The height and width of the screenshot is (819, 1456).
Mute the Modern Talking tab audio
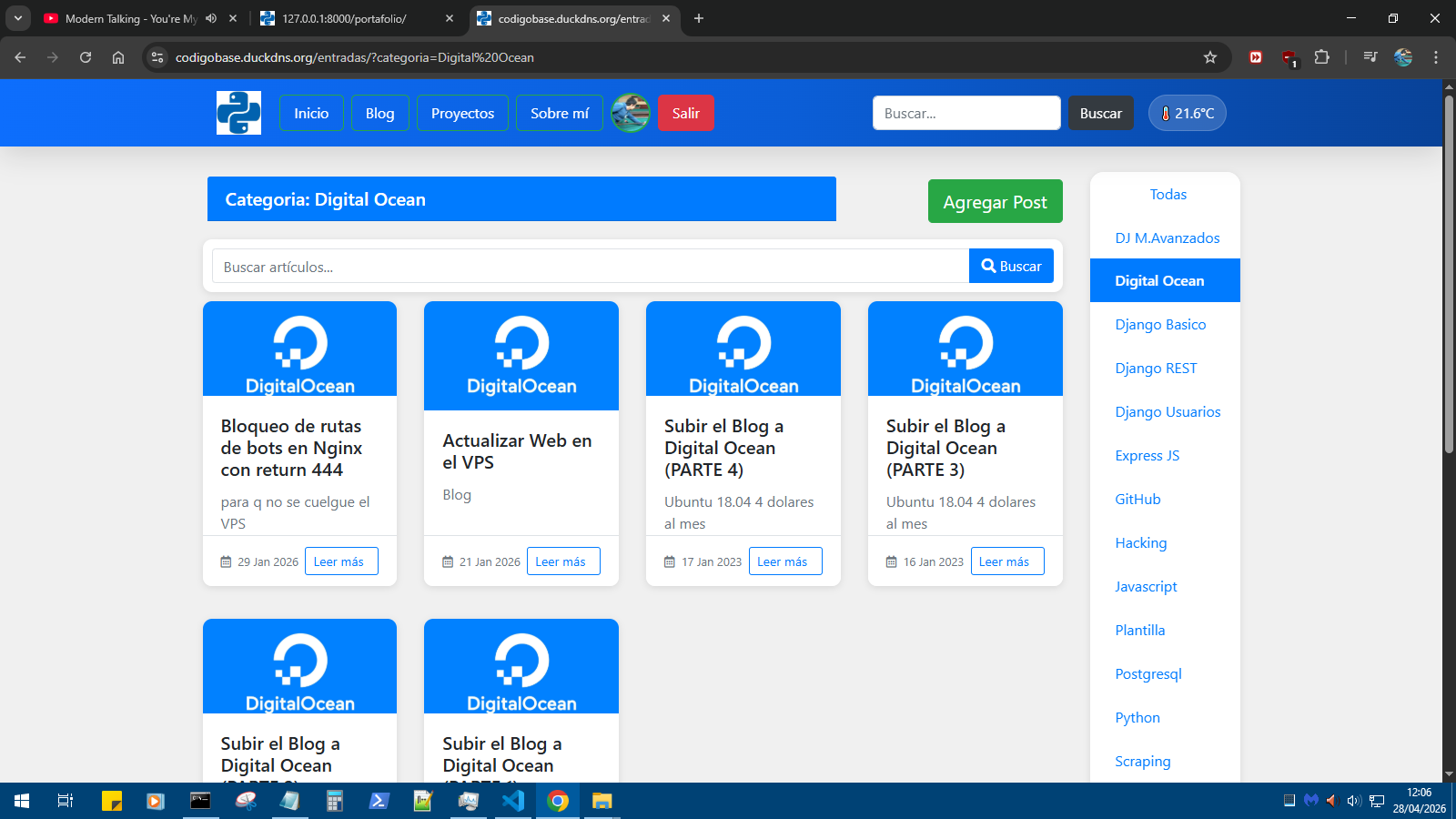(211, 18)
